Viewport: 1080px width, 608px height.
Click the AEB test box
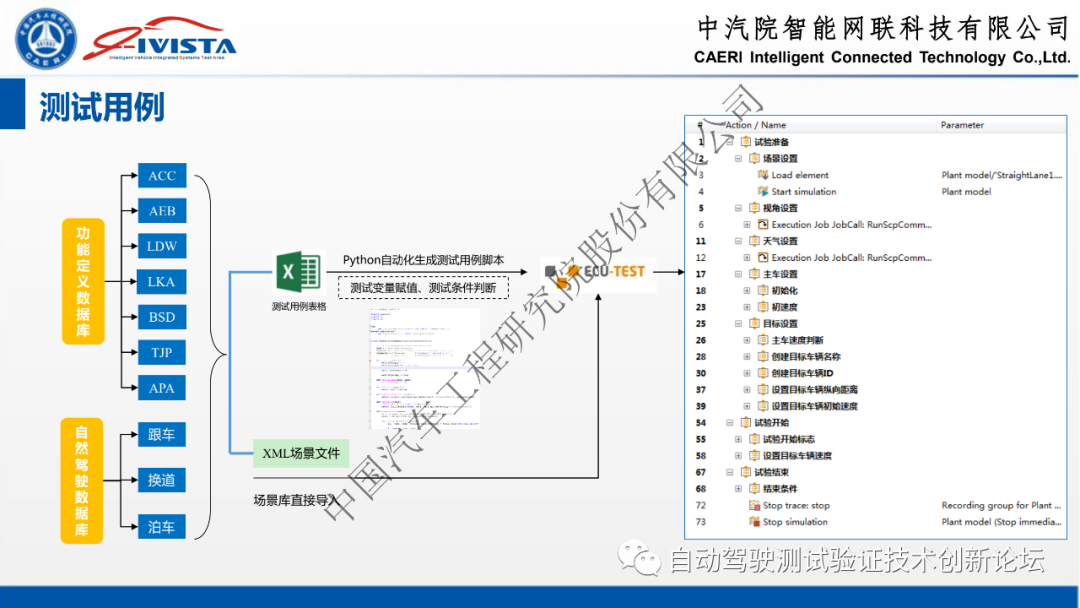tap(160, 210)
